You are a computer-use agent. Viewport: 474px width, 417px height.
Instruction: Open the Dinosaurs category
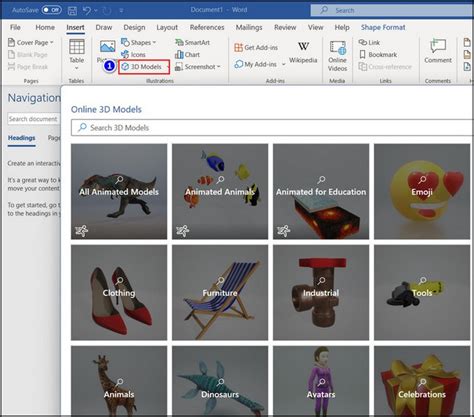220,381
